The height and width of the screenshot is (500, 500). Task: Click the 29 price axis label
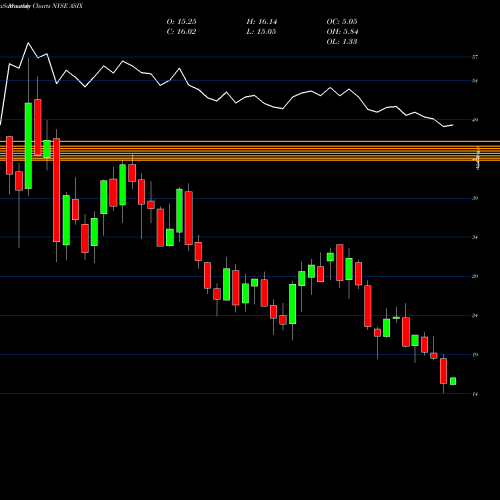pyautogui.click(x=475, y=276)
